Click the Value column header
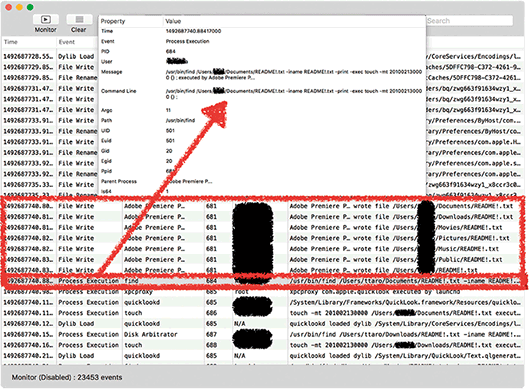The image size is (530, 389). click(173, 21)
